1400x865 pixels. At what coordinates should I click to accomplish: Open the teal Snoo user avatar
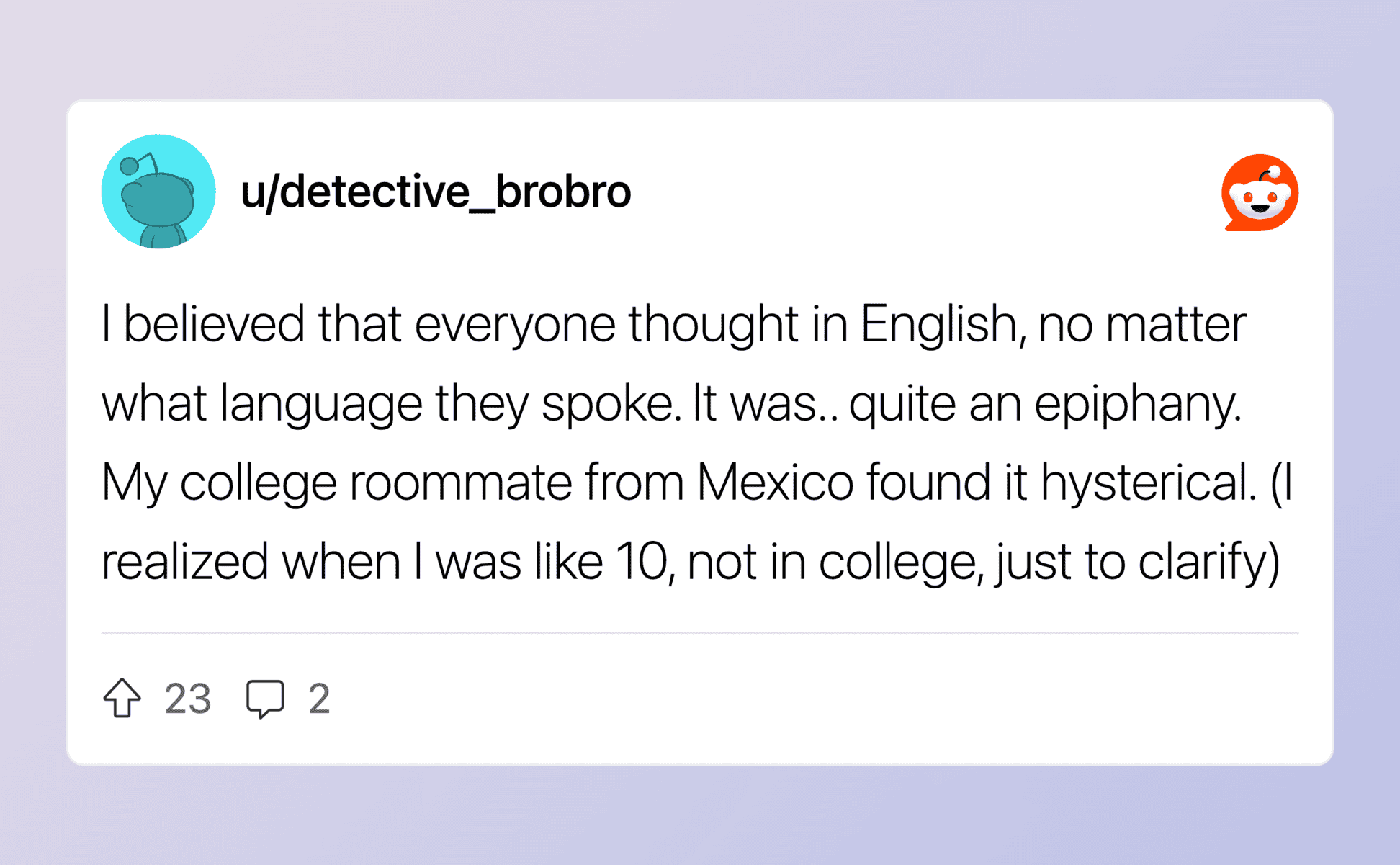pyautogui.click(x=158, y=192)
